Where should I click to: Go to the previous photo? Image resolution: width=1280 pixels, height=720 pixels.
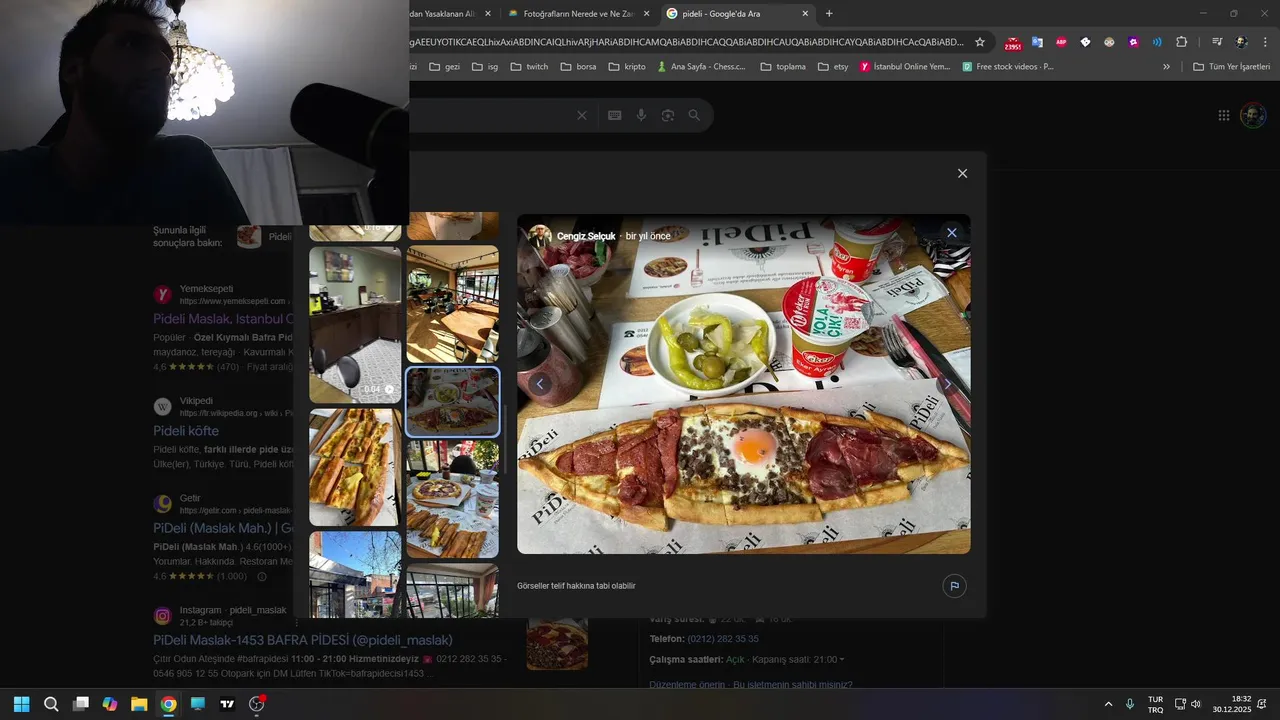coord(540,384)
